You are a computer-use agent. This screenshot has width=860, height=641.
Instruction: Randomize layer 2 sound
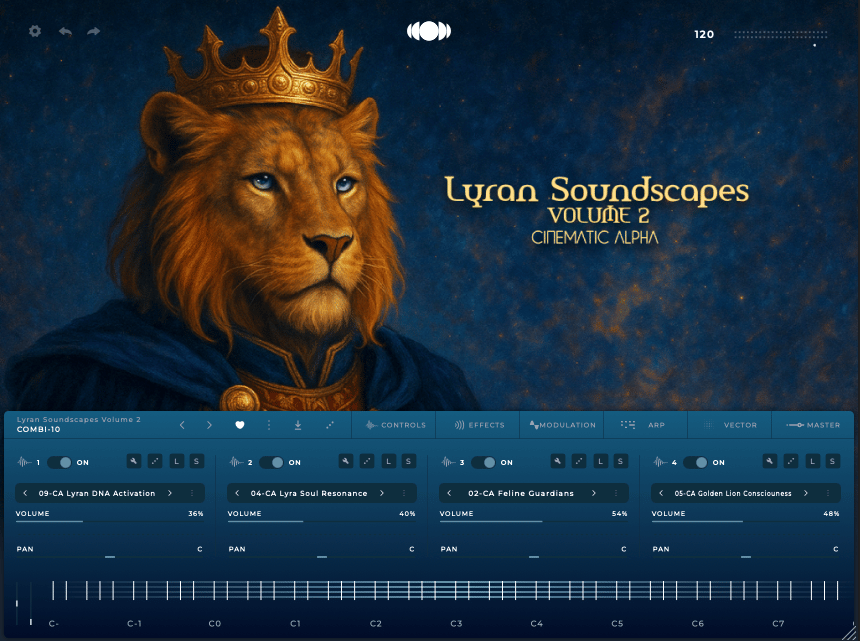click(x=367, y=461)
